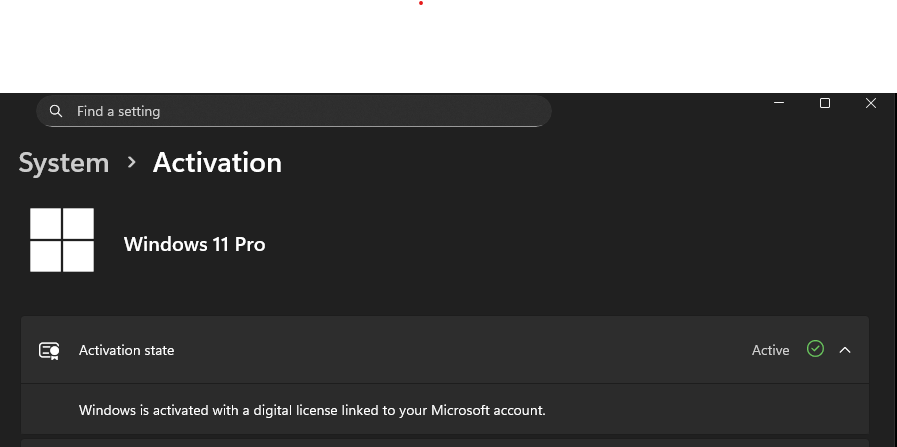Viewport: 897px width, 447px height.
Task: Click the Windows 11 Pro edition text
Action: pos(194,244)
